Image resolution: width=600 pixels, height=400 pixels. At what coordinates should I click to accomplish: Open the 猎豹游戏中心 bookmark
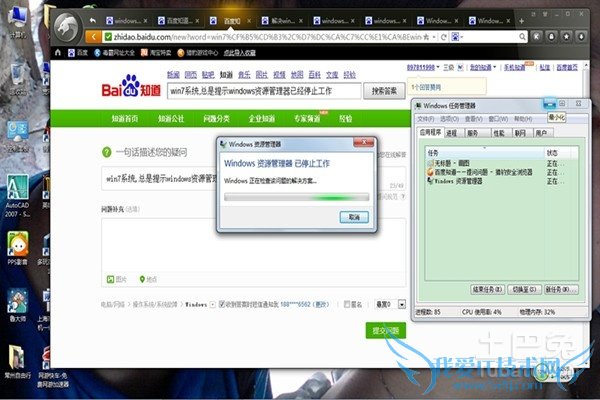(197, 52)
